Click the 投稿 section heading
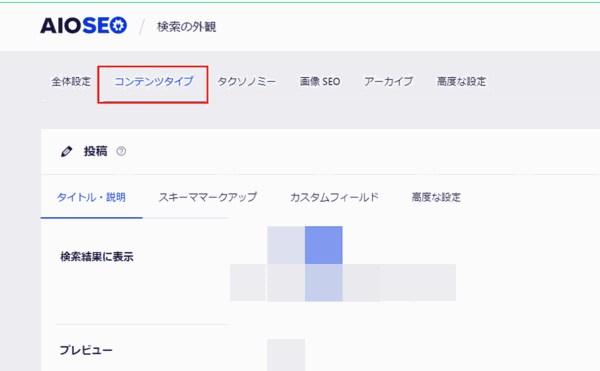Viewport: 600px width, 371px height. pyautogui.click(x=96, y=151)
